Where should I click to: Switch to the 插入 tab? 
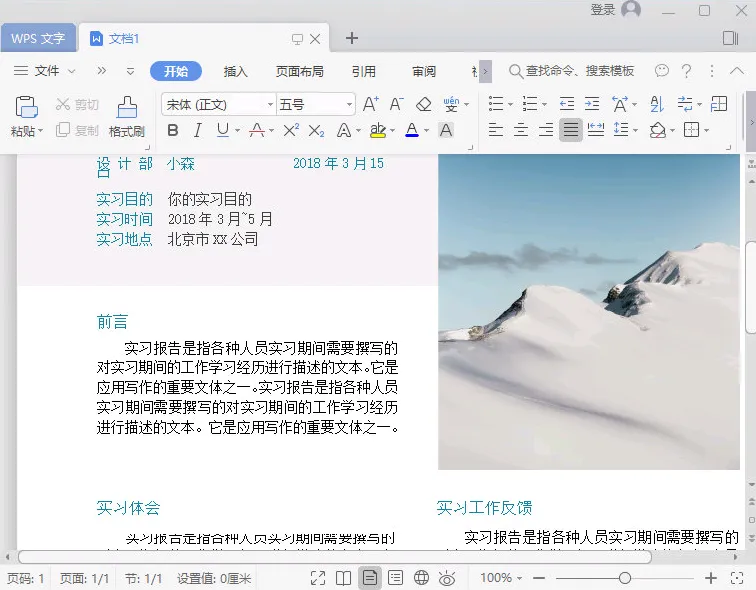click(235, 71)
